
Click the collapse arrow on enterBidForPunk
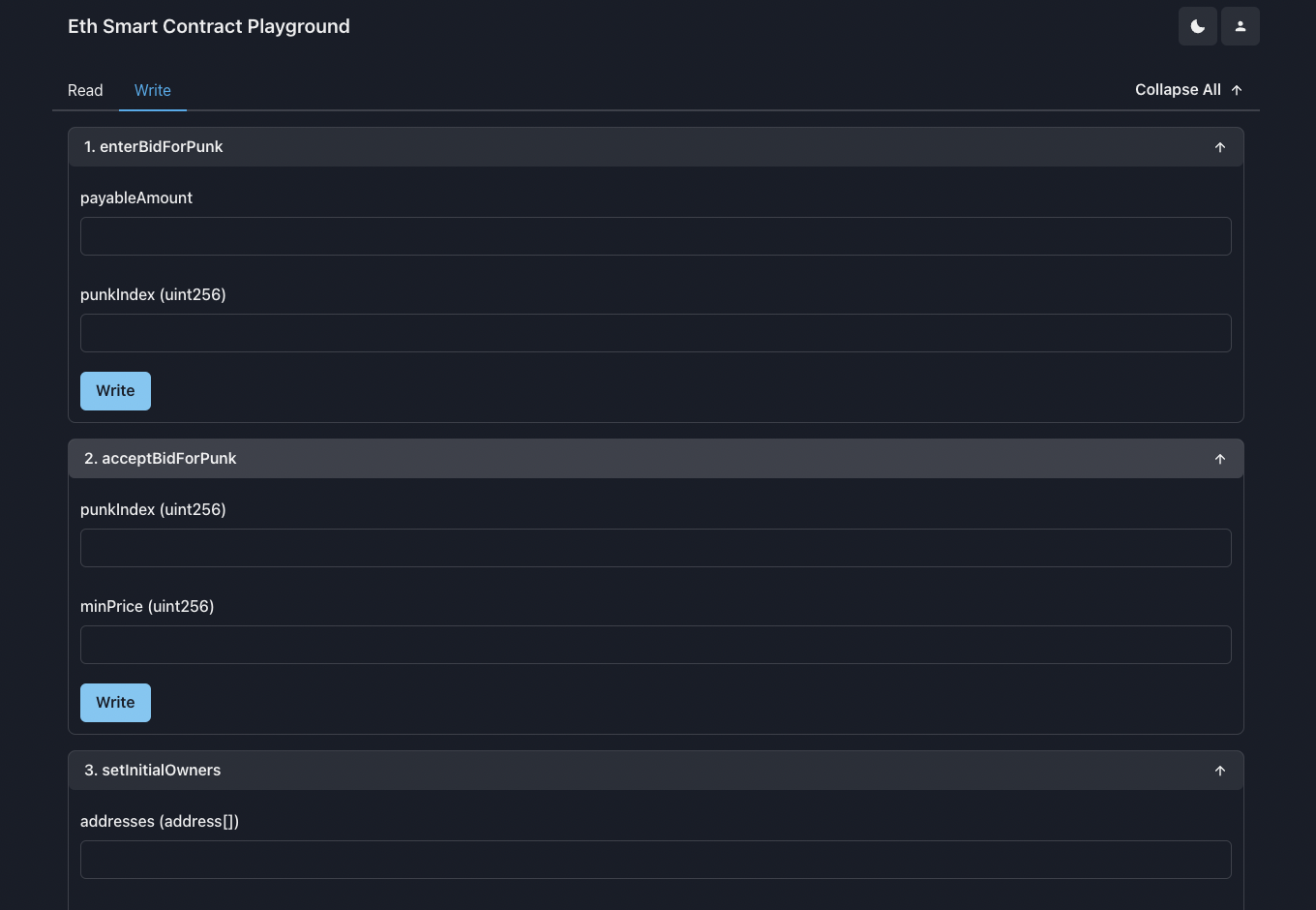[1220, 147]
